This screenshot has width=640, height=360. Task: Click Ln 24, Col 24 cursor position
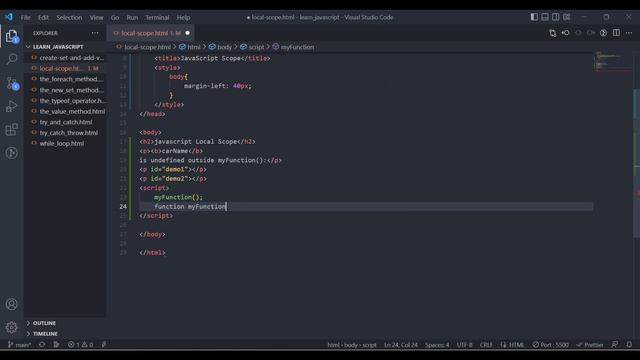(x=400, y=345)
